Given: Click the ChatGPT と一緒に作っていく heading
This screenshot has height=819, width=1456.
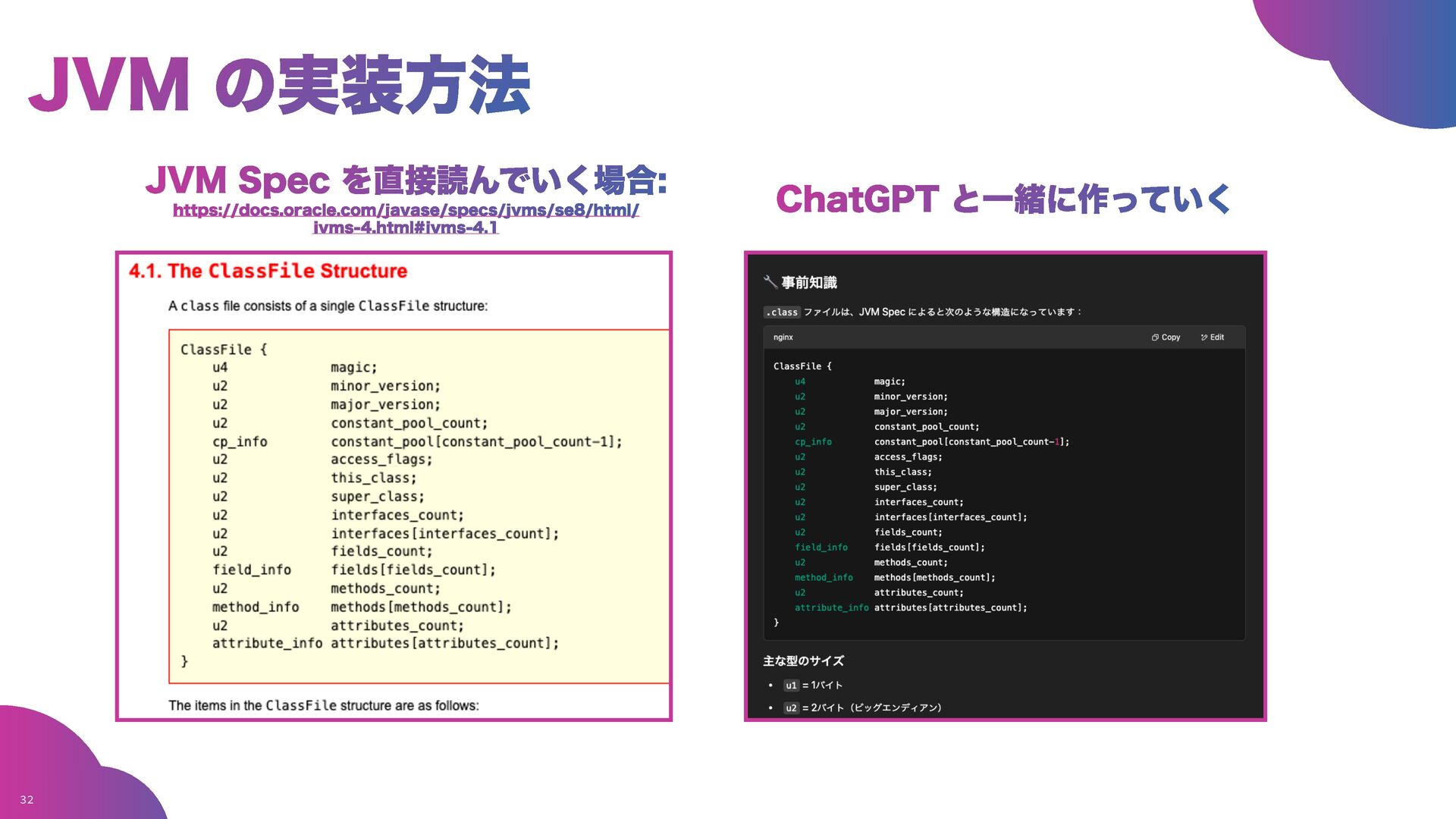Looking at the screenshot, I should point(1003,199).
